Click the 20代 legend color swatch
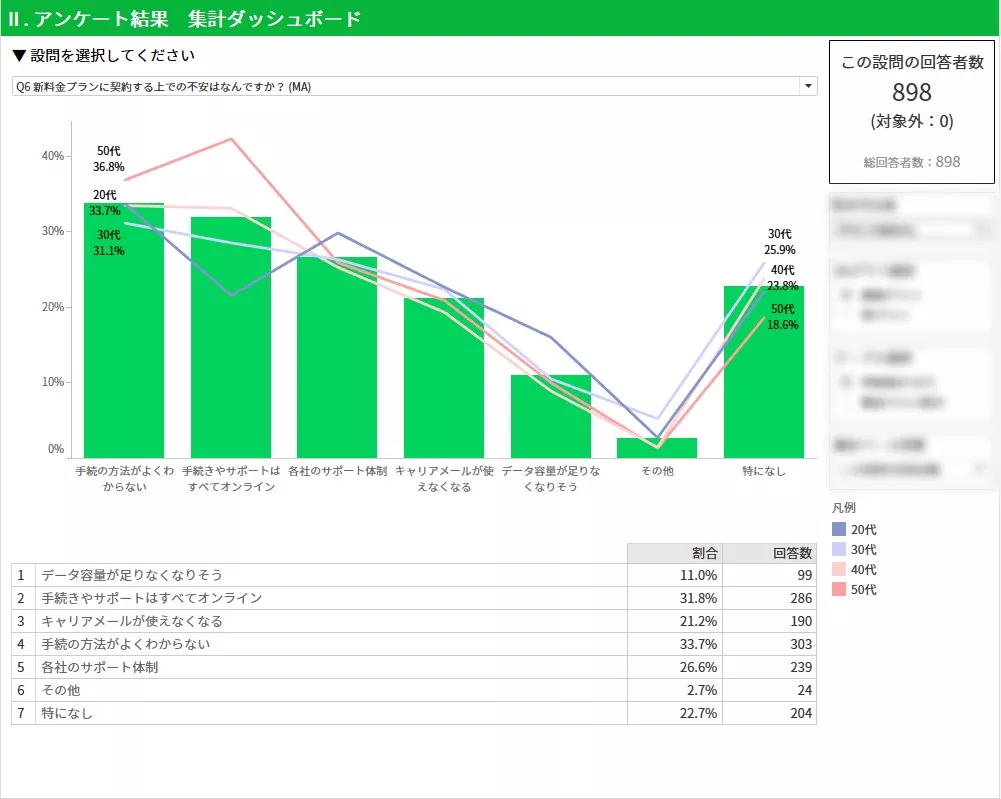Screen dimensions: 1001x799 pyautogui.click(x=838, y=530)
